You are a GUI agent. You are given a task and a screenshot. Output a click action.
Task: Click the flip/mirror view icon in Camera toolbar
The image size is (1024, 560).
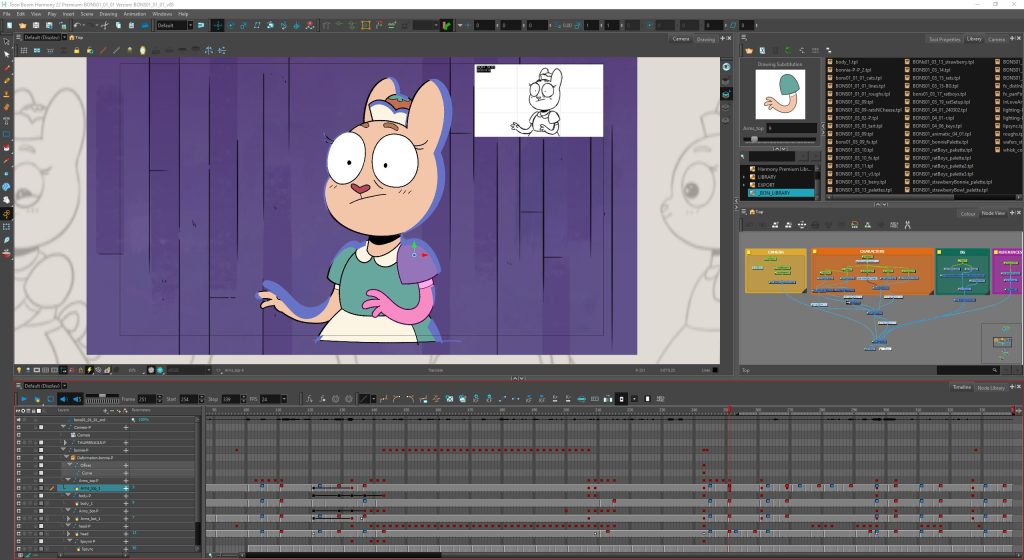(x=208, y=50)
